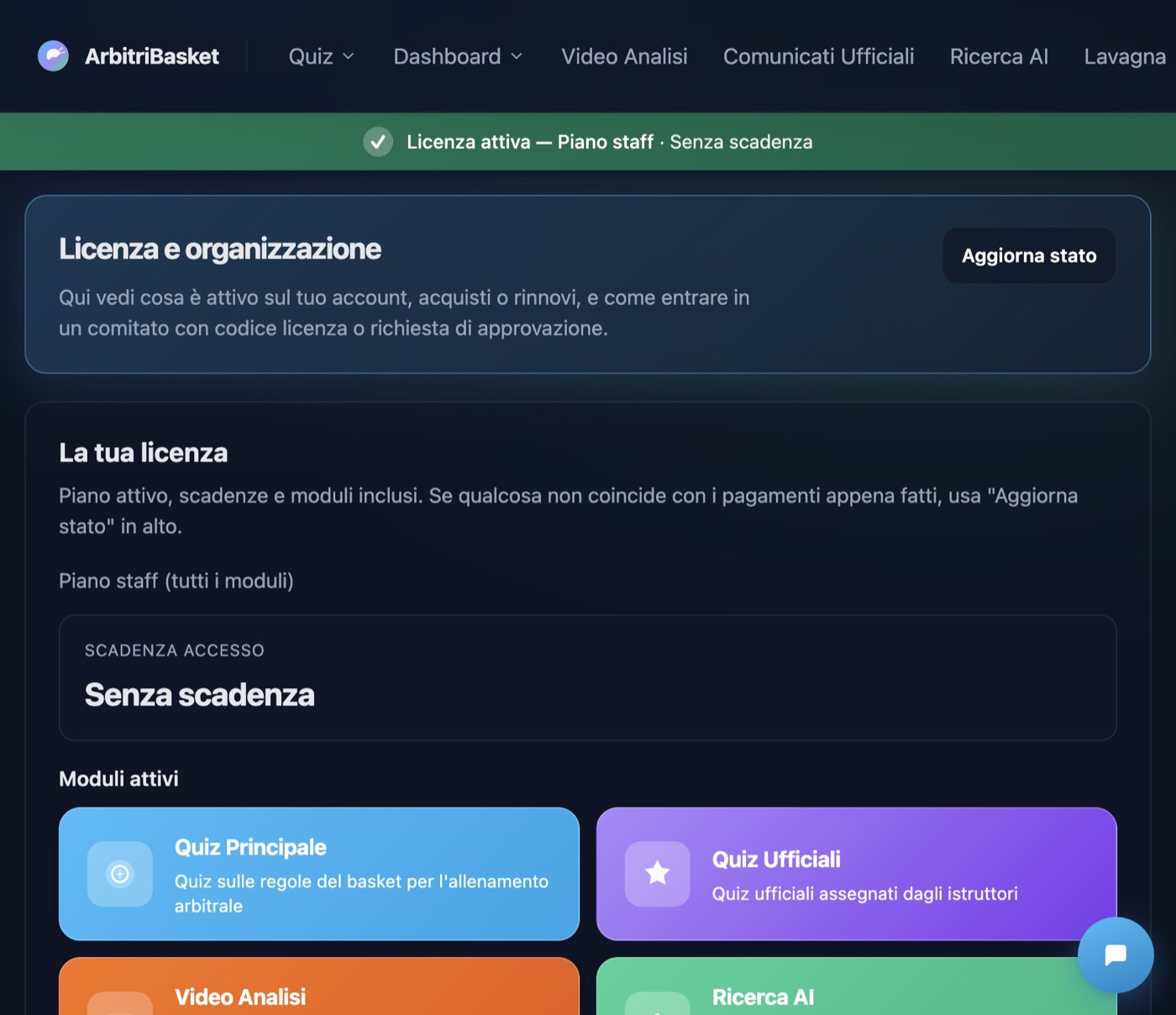The height and width of the screenshot is (1015, 1176).
Task: Click the ArbitriBasket logo icon
Action: 53,56
